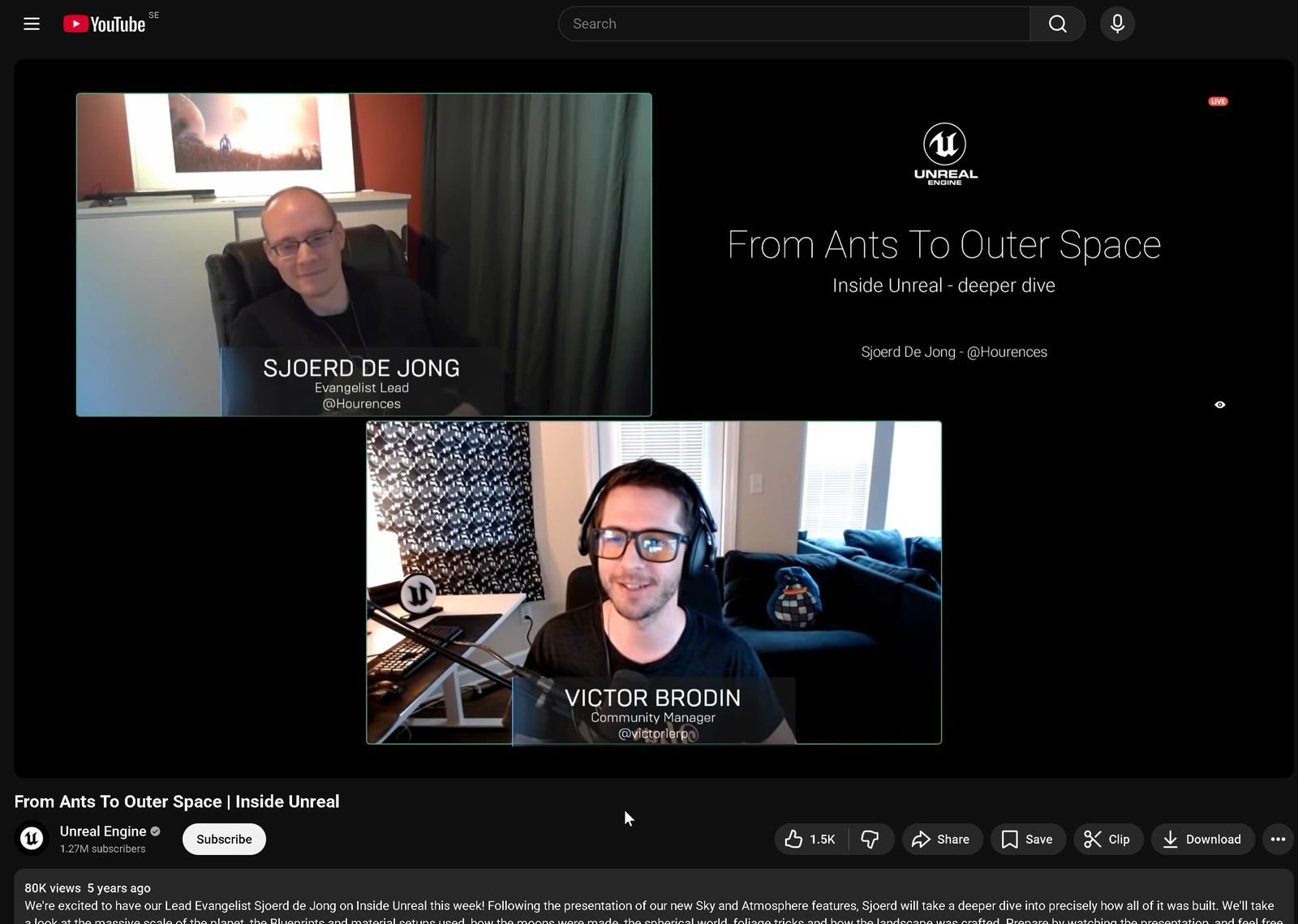This screenshot has height=924, width=1298.
Task: Open the hamburger guide menu
Action: 32,24
